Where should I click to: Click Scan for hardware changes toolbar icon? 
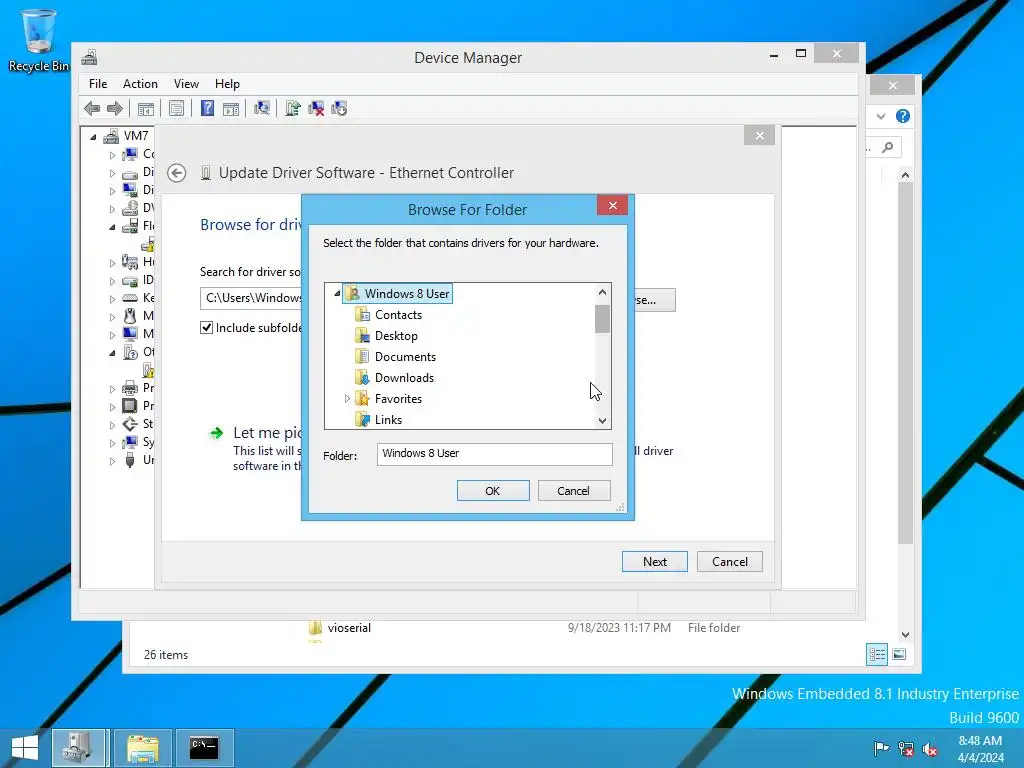click(x=262, y=108)
